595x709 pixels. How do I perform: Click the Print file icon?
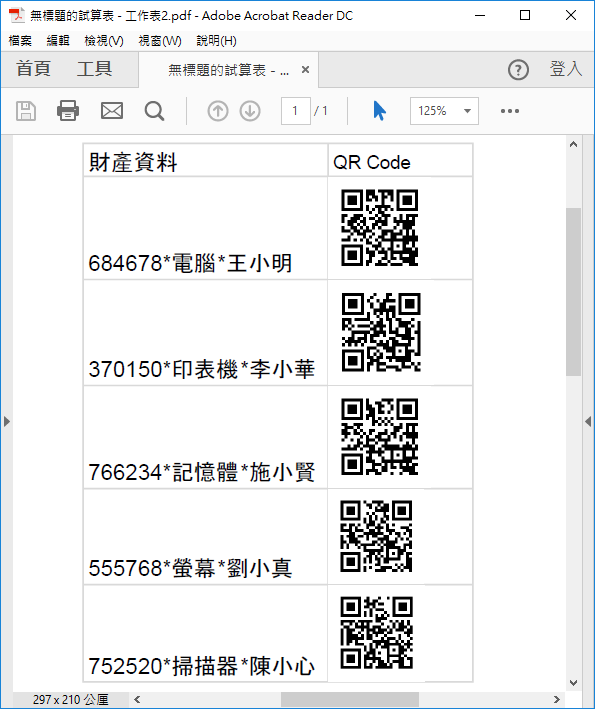click(68, 111)
